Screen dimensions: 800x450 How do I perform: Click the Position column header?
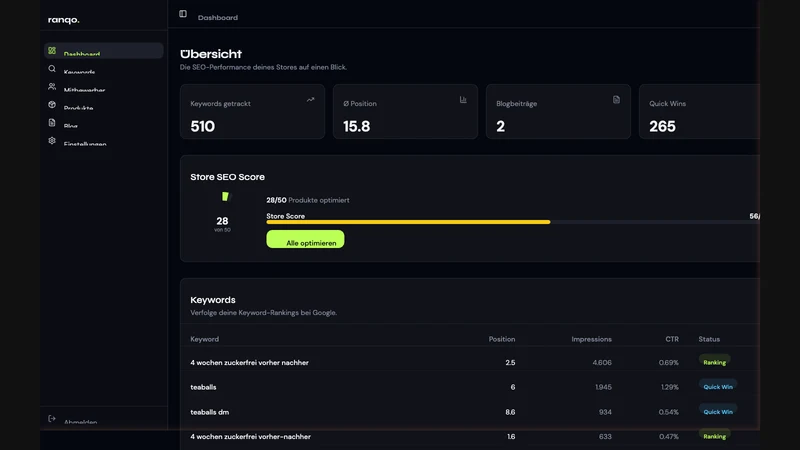[502, 339]
